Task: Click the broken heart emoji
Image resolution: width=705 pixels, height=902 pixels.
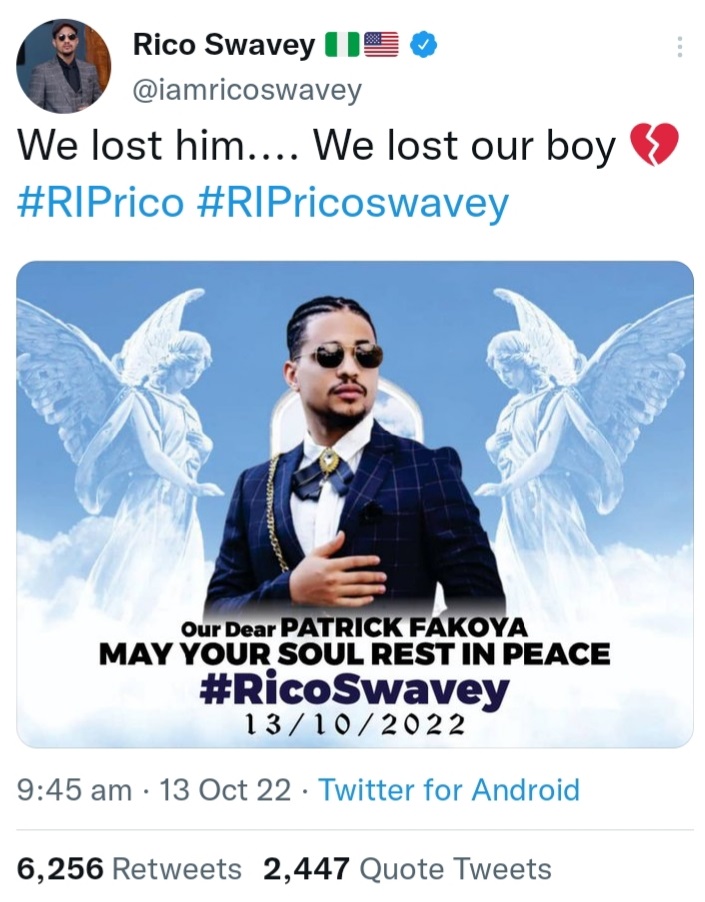Action: (x=654, y=144)
